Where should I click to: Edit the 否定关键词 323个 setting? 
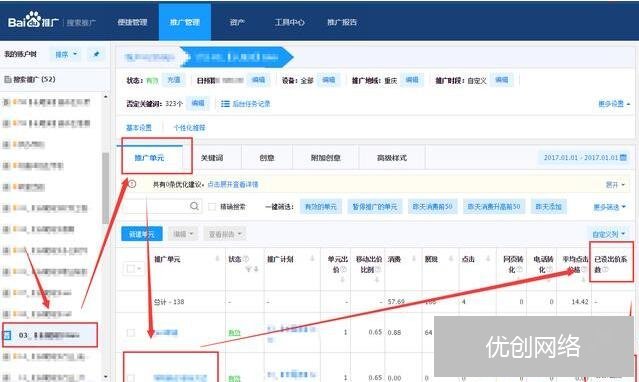click(198, 103)
